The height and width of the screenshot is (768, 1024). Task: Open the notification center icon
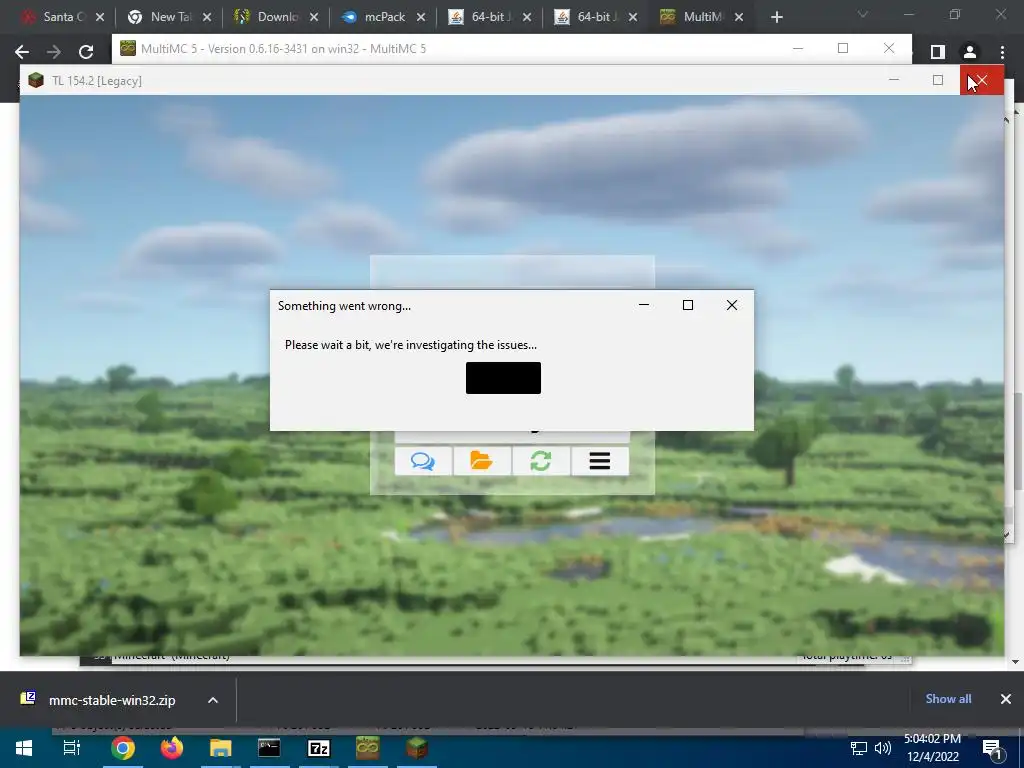click(x=993, y=748)
